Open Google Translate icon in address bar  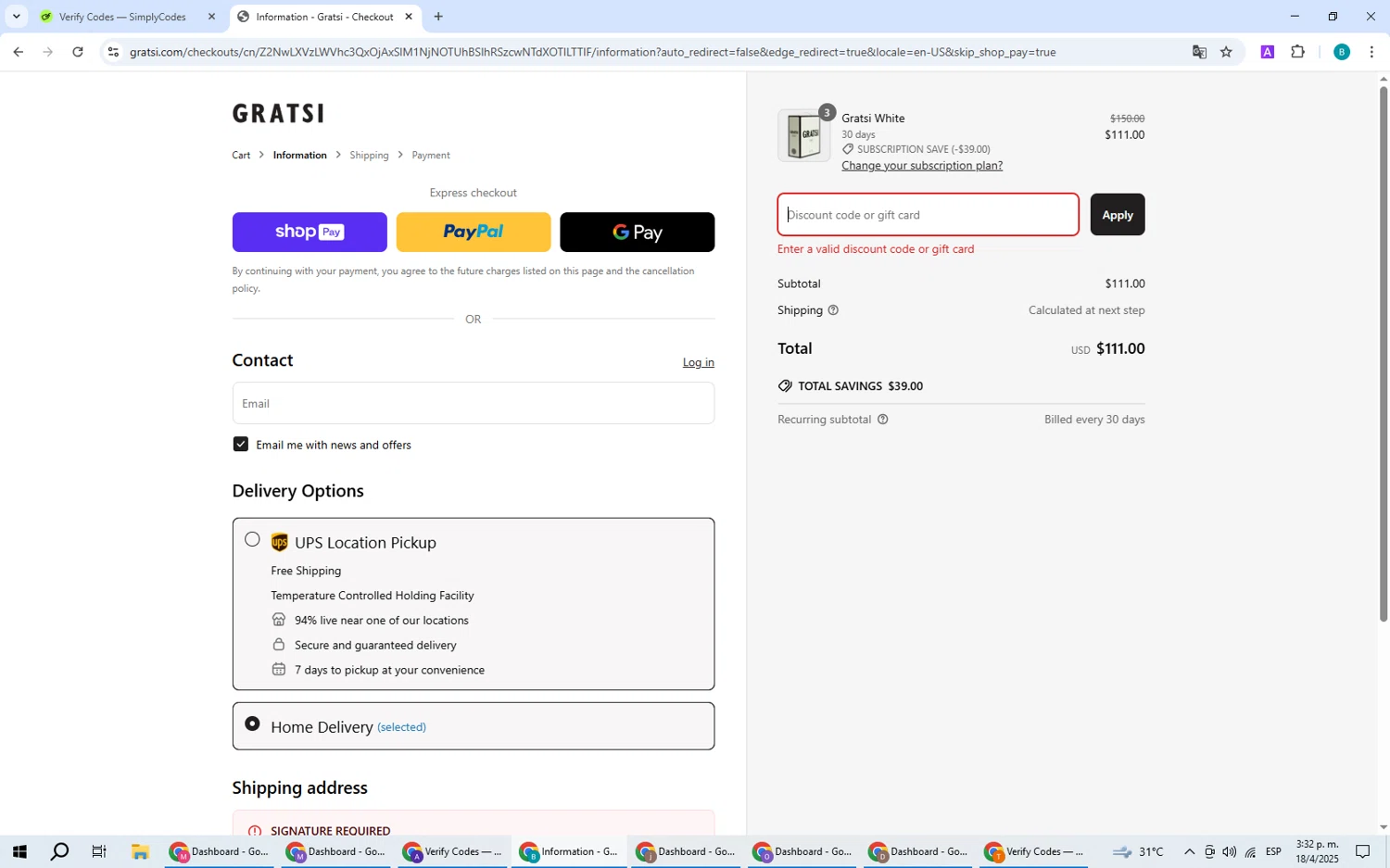tap(1199, 52)
